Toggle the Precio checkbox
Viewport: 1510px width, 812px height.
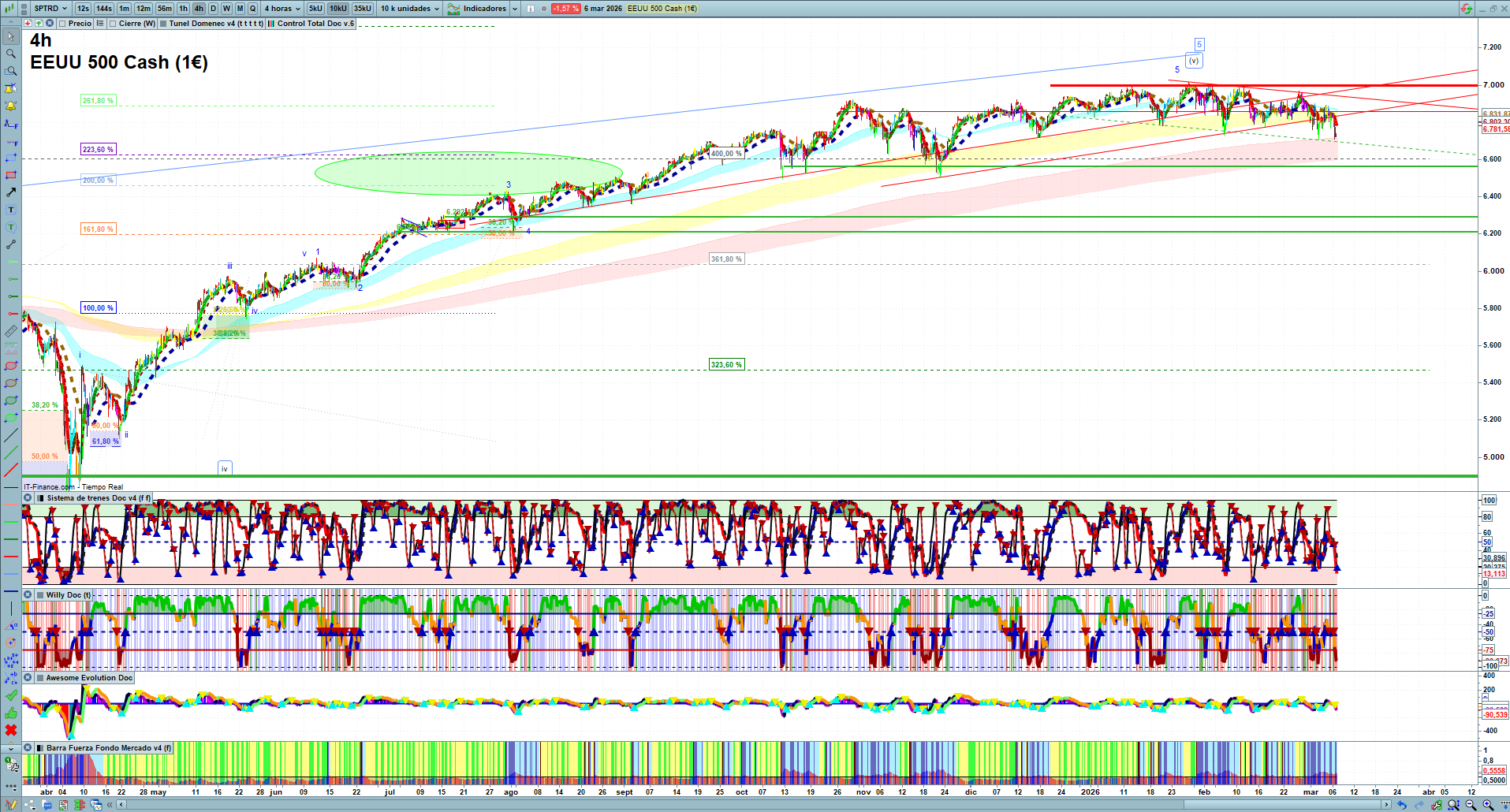coord(62,24)
